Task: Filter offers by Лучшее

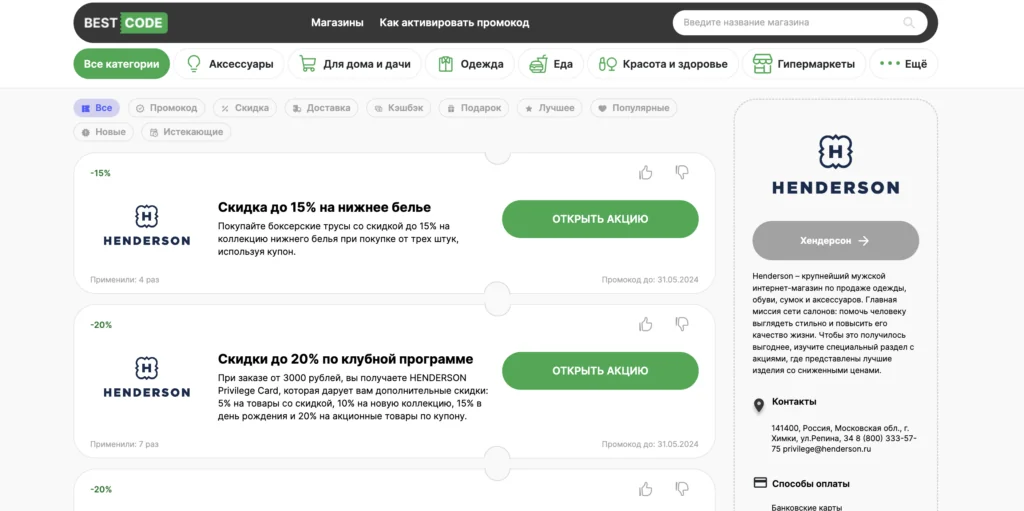Action: point(550,108)
